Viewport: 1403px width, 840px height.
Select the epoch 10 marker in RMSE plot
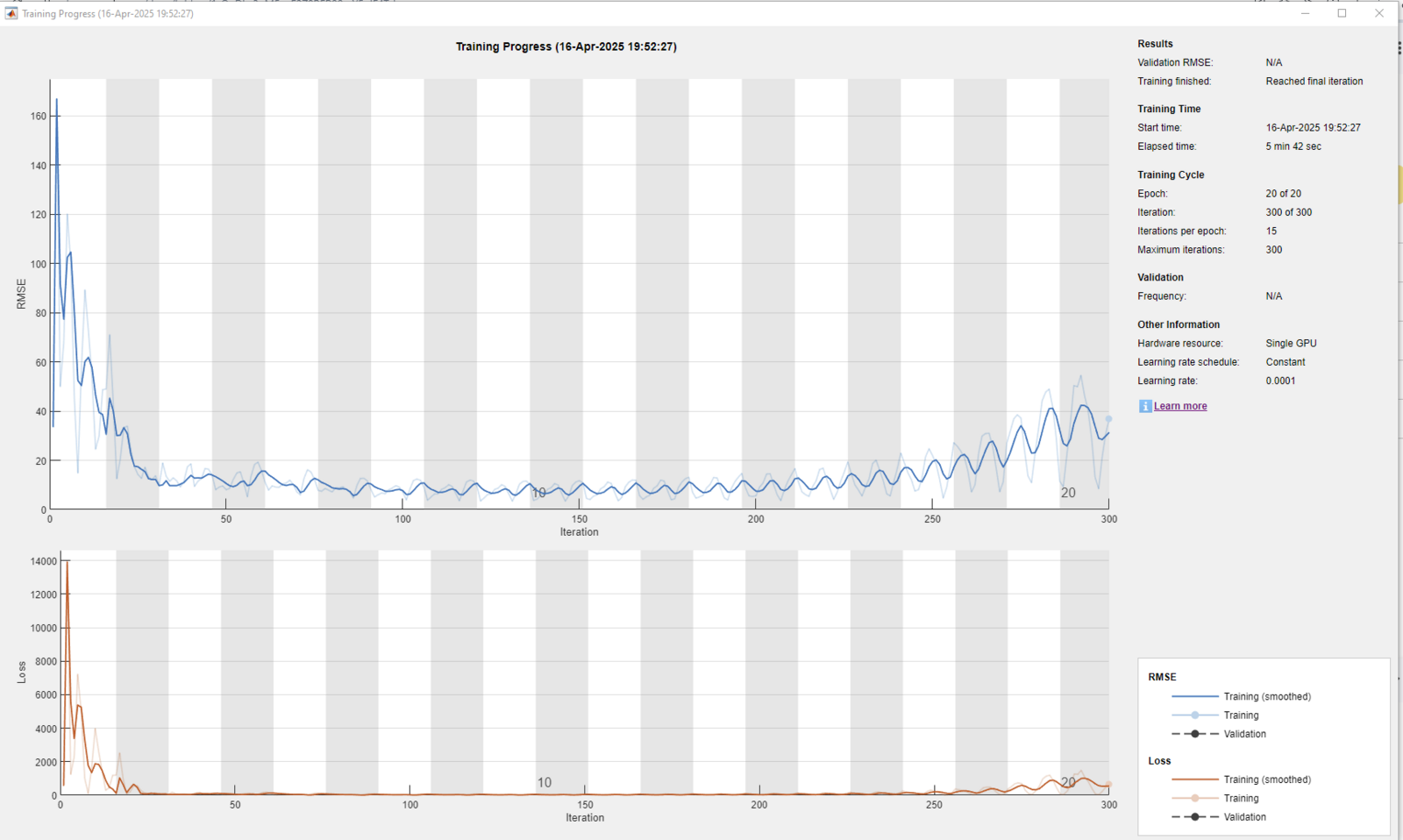(x=539, y=493)
